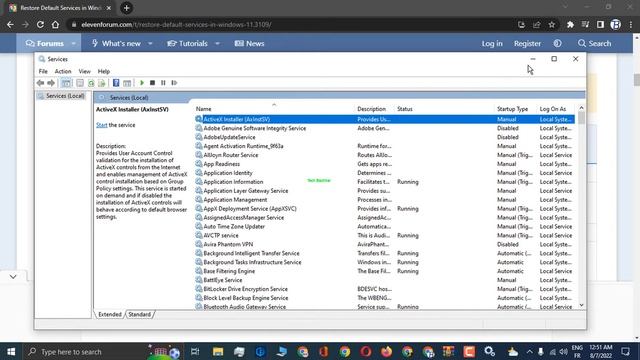Select BitLocker Drive Encryption Service row

[x=384, y=289]
